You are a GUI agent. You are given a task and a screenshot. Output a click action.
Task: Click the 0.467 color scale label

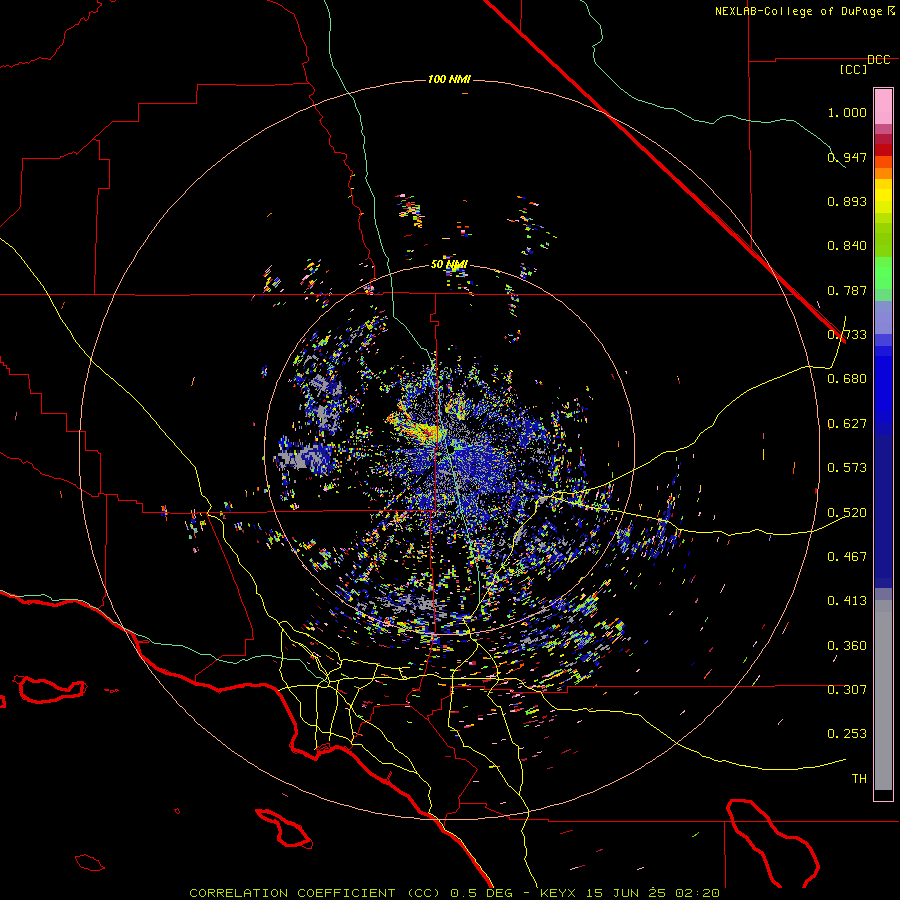(x=847, y=556)
